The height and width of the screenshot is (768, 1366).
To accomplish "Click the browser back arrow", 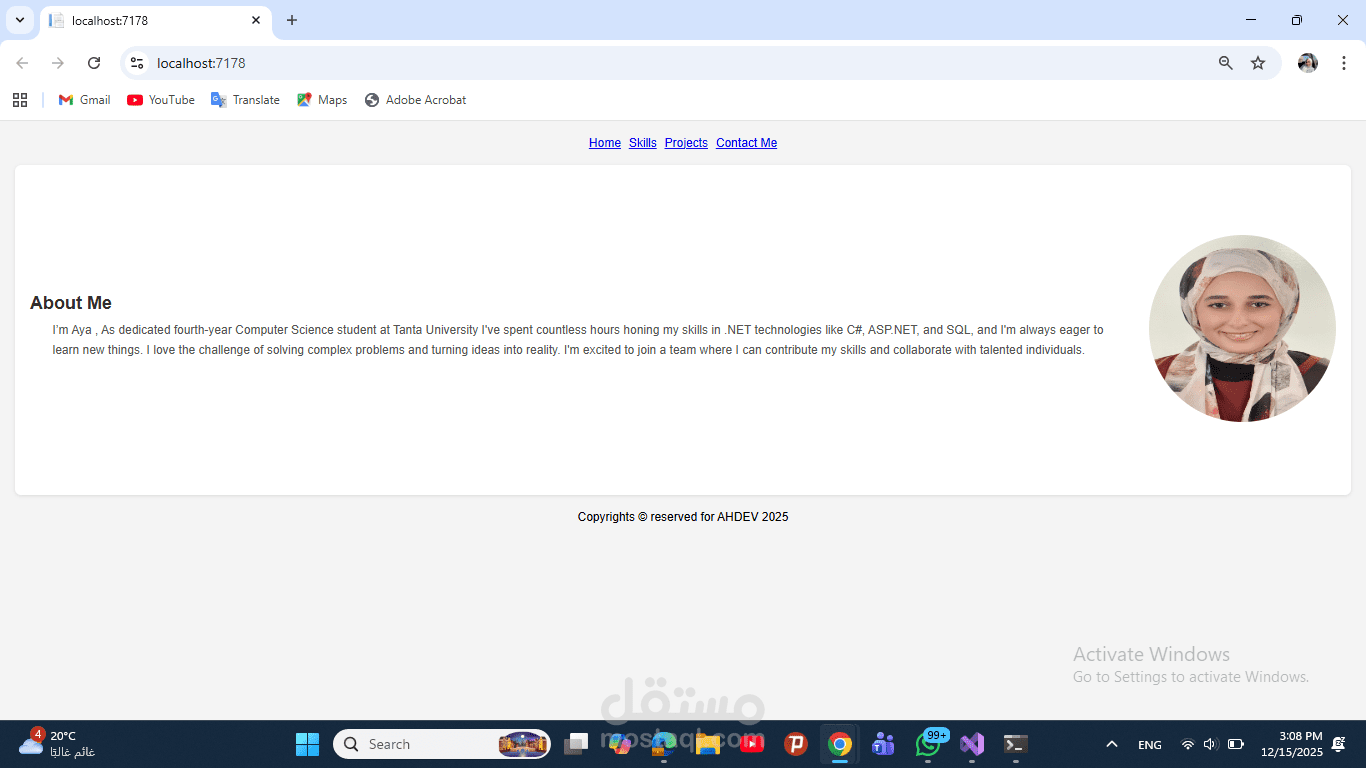I will [22, 63].
